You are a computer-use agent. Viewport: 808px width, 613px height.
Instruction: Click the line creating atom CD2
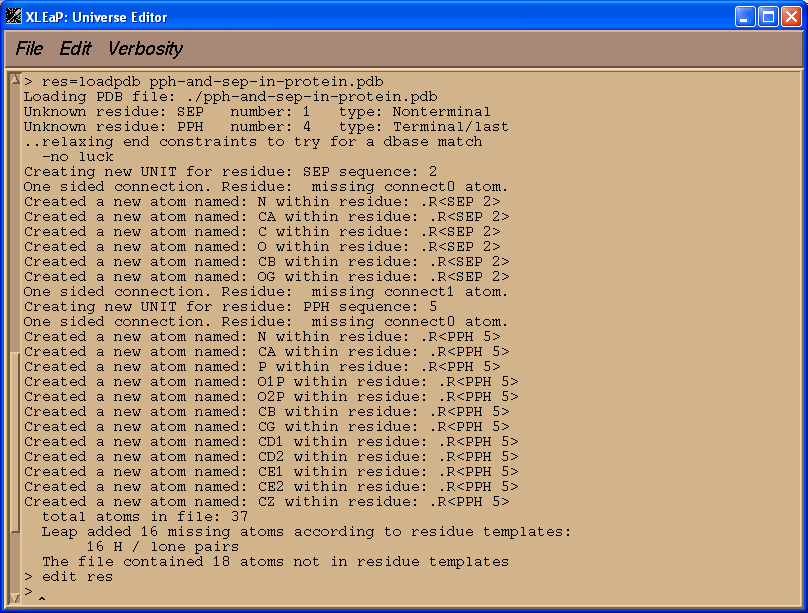tap(271, 456)
